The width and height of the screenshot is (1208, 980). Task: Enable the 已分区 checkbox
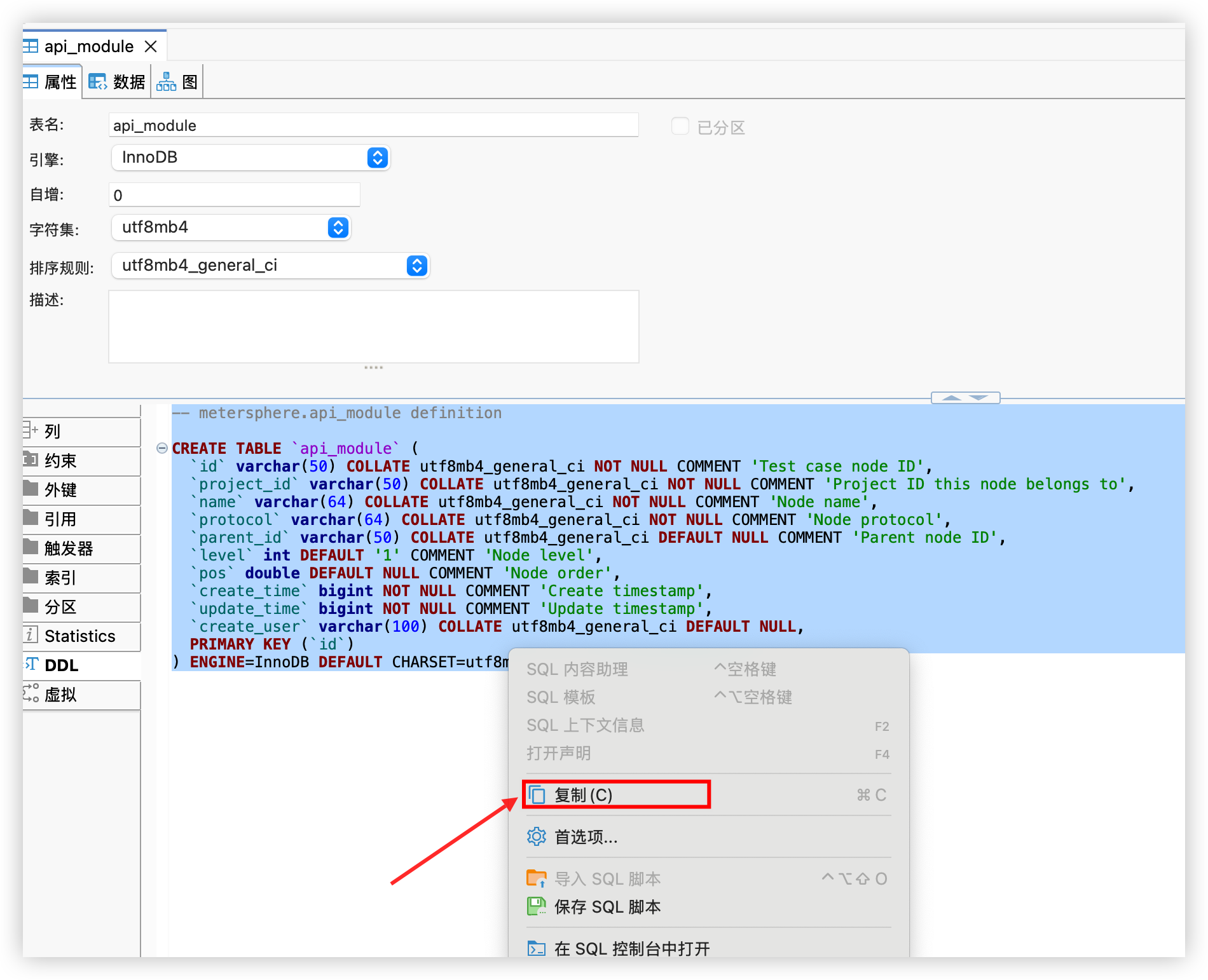680,126
